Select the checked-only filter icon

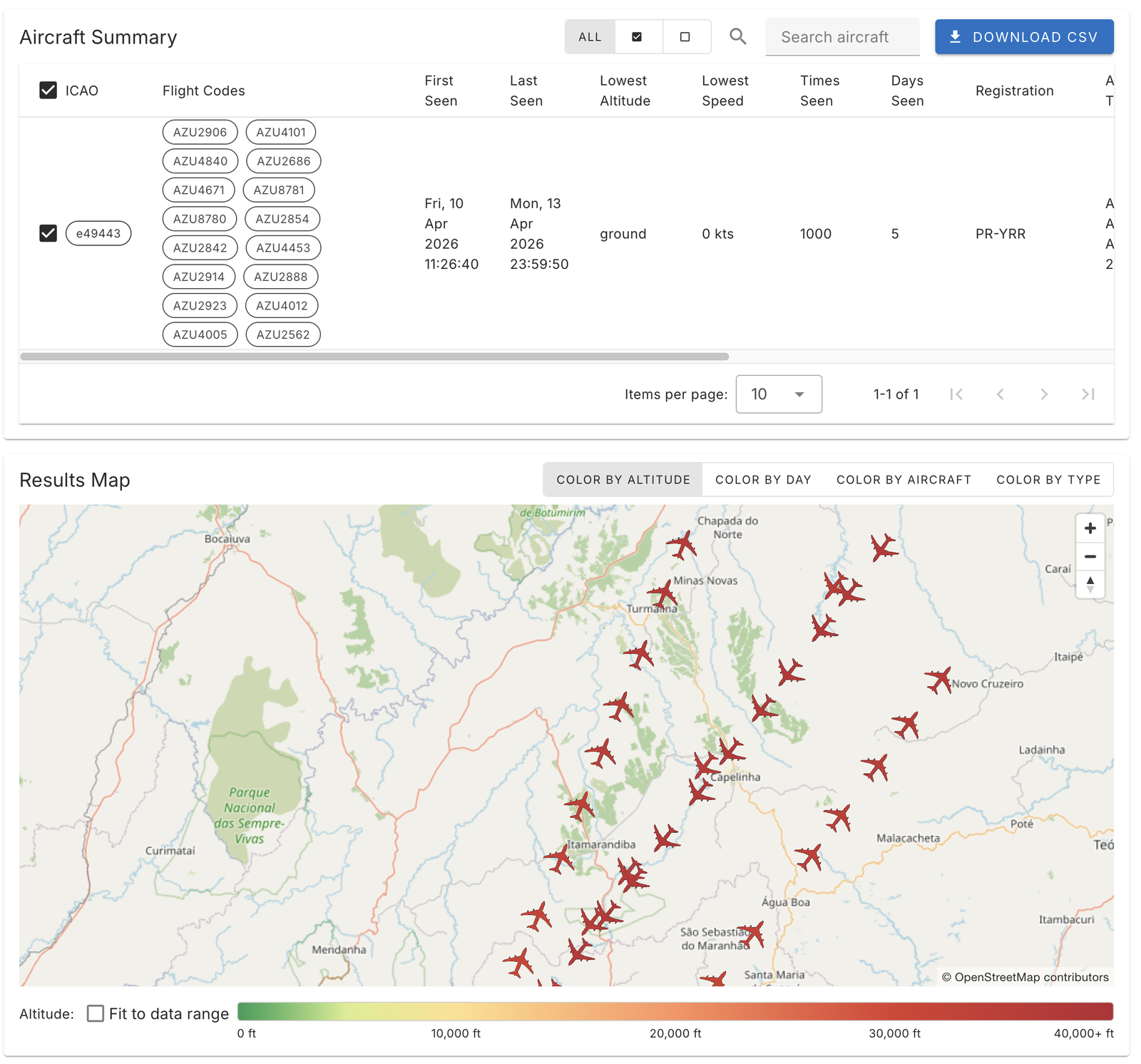click(x=637, y=36)
